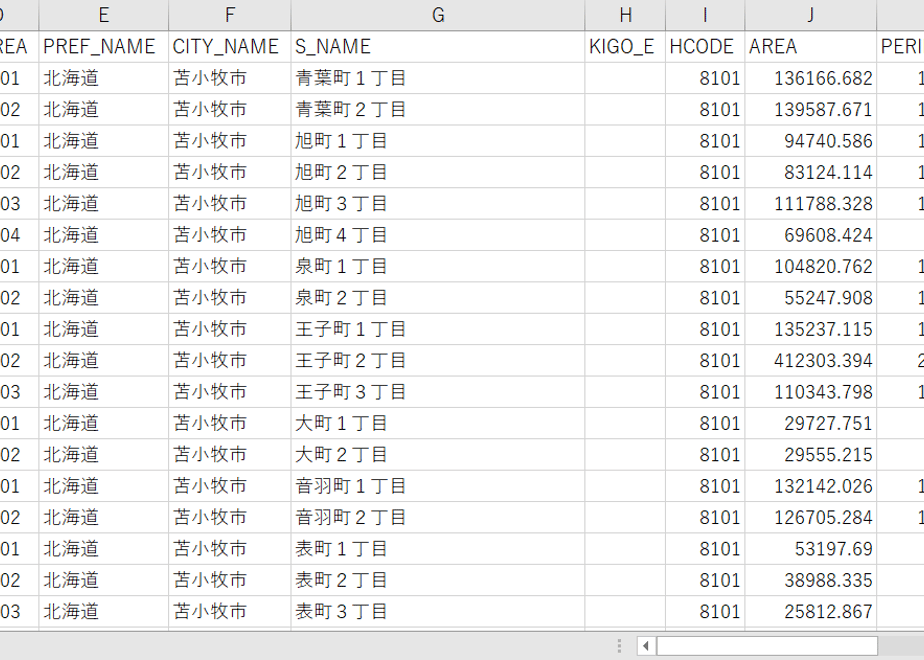
Task: Select 苫小牧市 in the 旭町１丁目 row
Action: (x=230, y=141)
